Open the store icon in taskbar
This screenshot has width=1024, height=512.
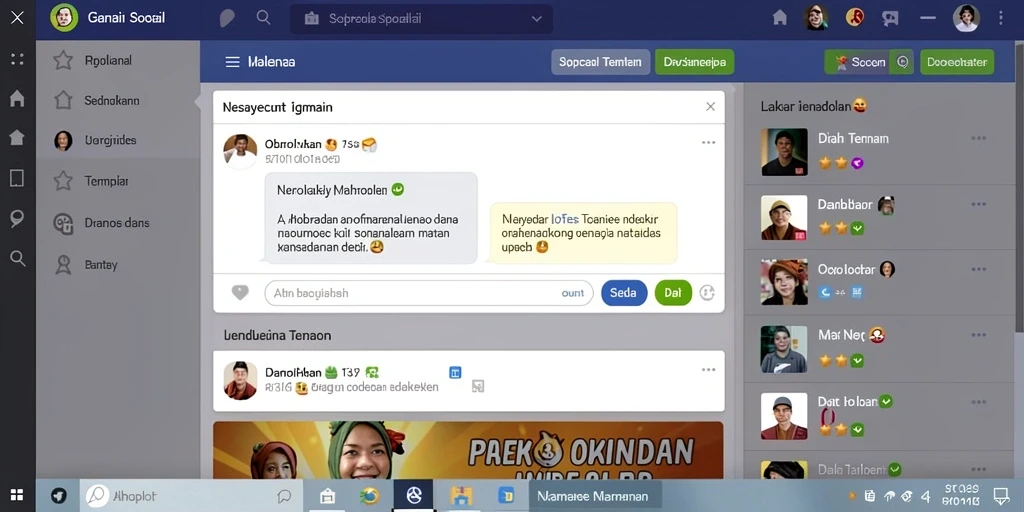pyautogui.click(x=327, y=496)
